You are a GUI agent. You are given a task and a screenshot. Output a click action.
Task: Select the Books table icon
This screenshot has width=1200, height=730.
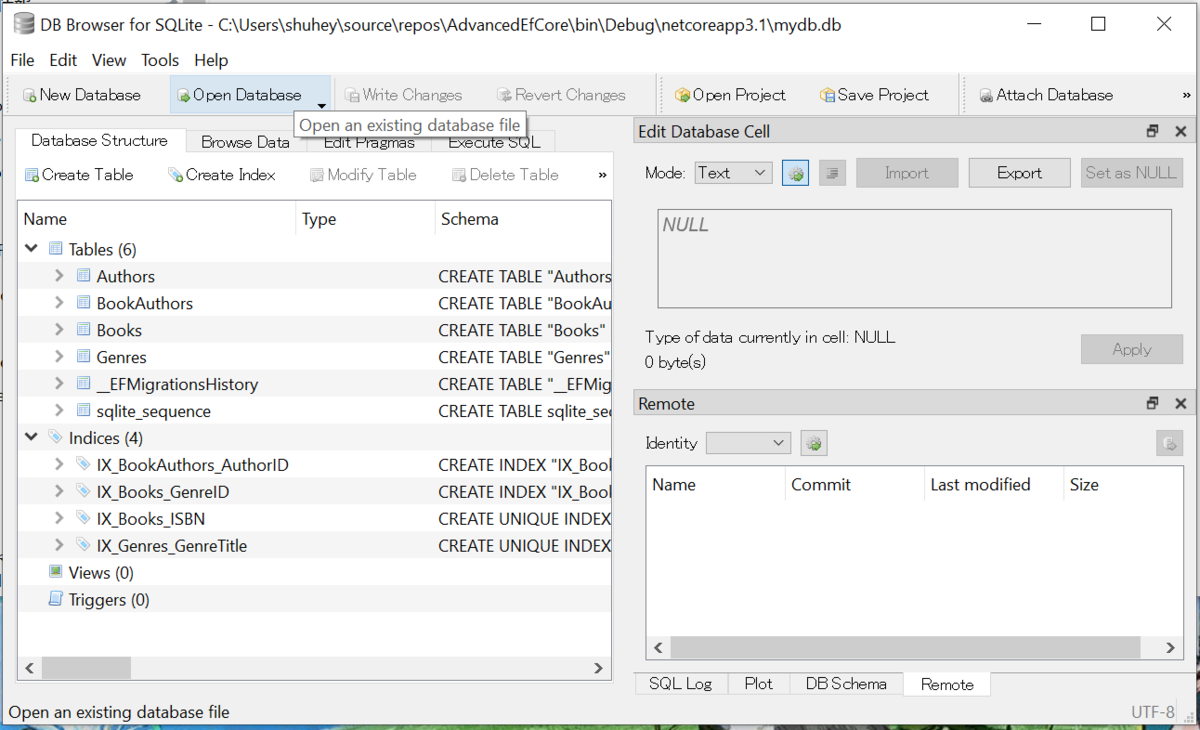pyautogui.click(x=83, y=330)
